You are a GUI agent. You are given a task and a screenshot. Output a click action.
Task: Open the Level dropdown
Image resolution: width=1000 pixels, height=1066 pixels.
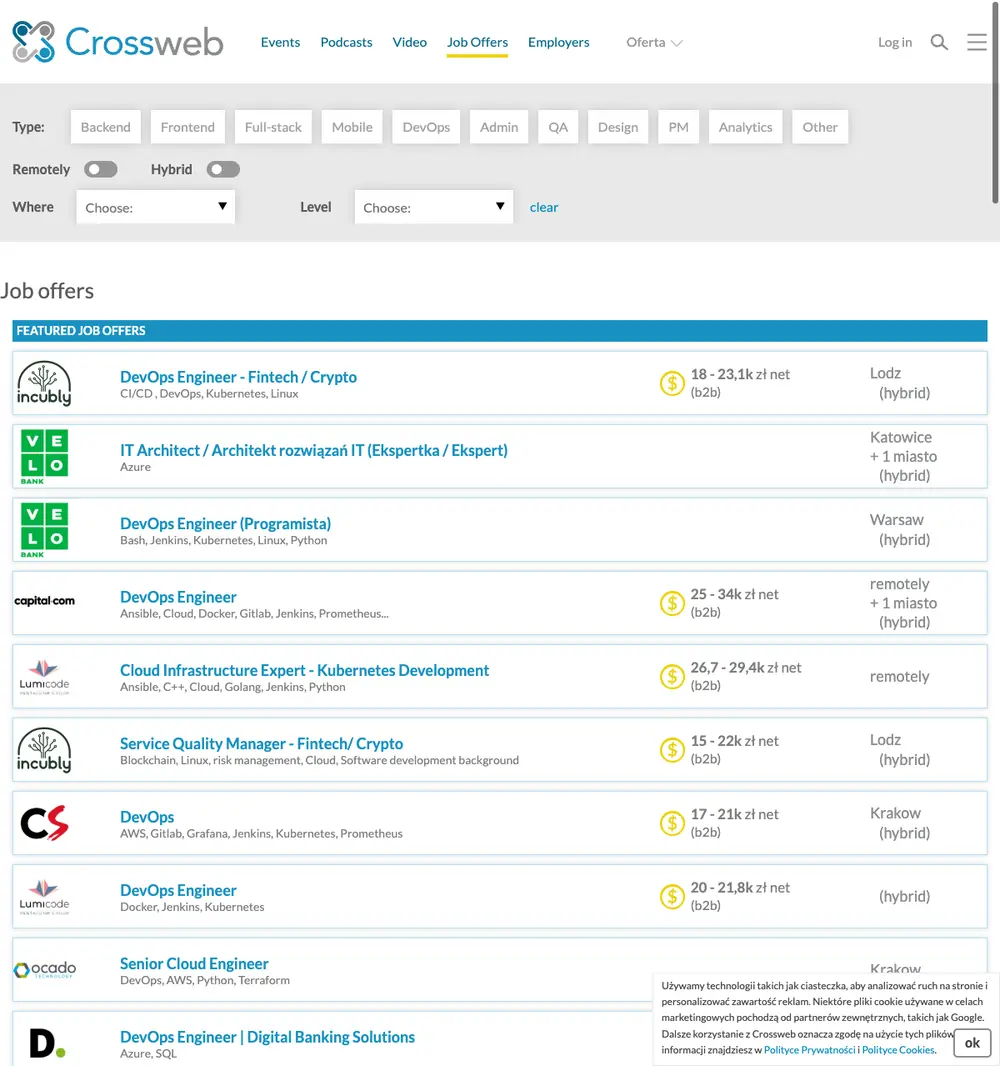tap(434, 207)
